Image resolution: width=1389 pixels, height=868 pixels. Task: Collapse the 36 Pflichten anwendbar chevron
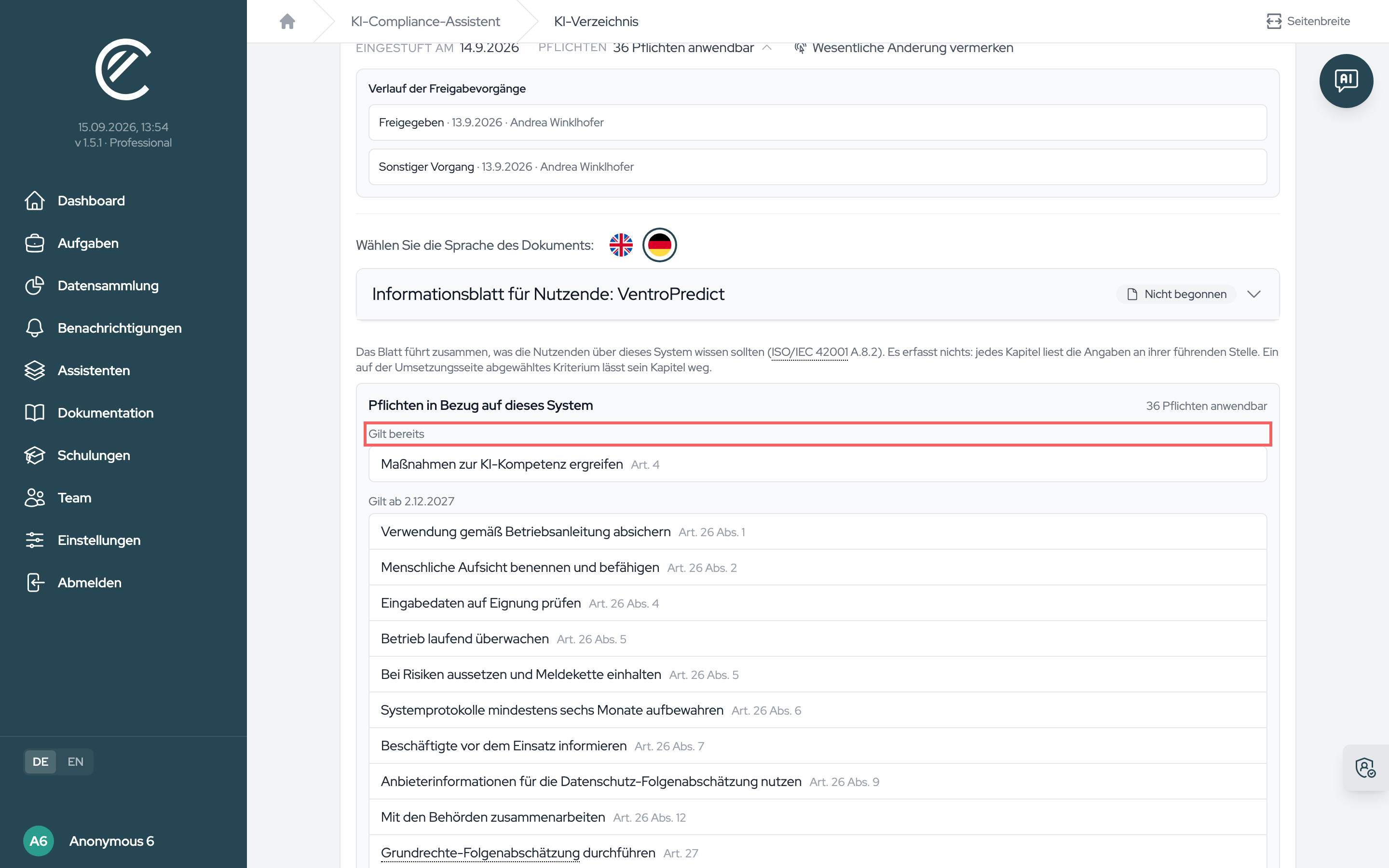tap(767, 48)
